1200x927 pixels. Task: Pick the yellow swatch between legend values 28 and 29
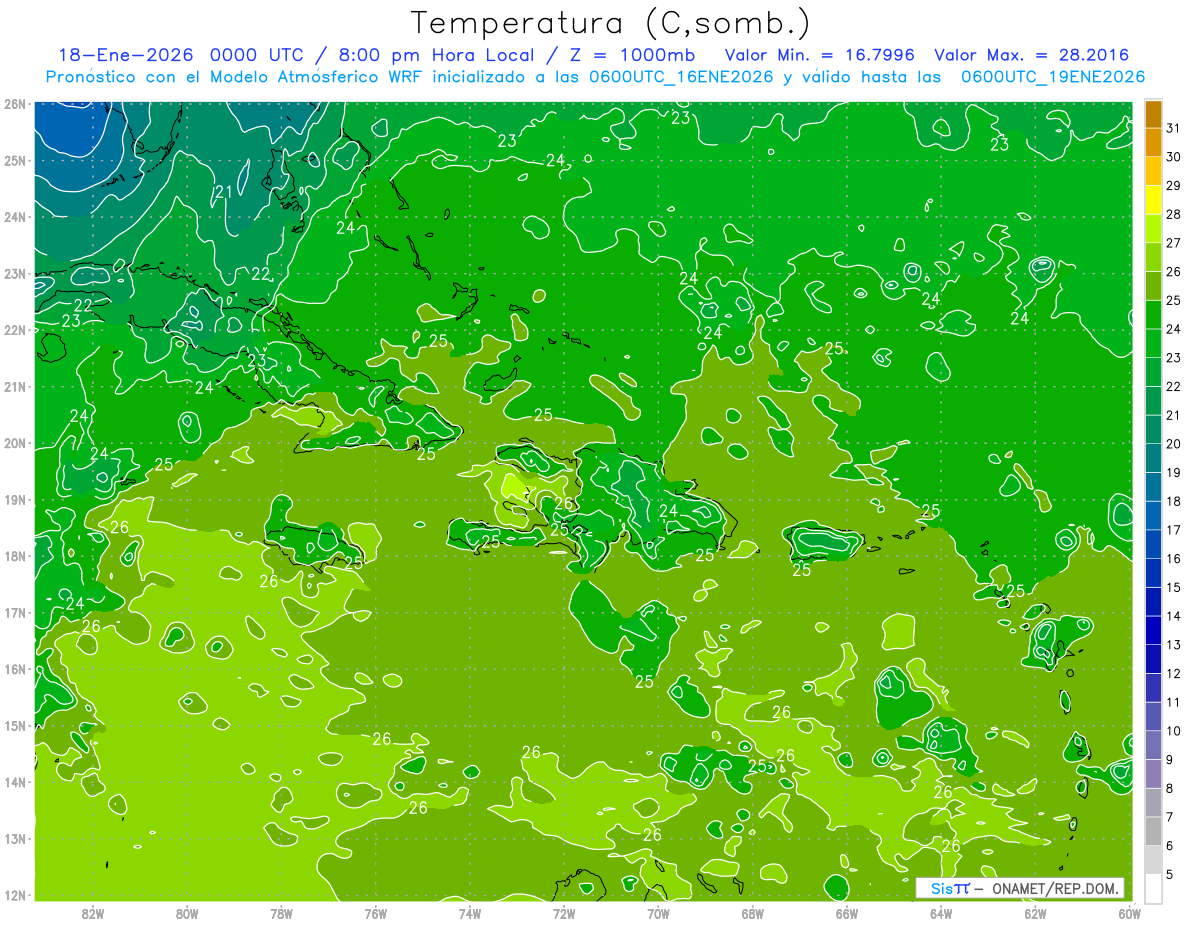click(1153, 200)
